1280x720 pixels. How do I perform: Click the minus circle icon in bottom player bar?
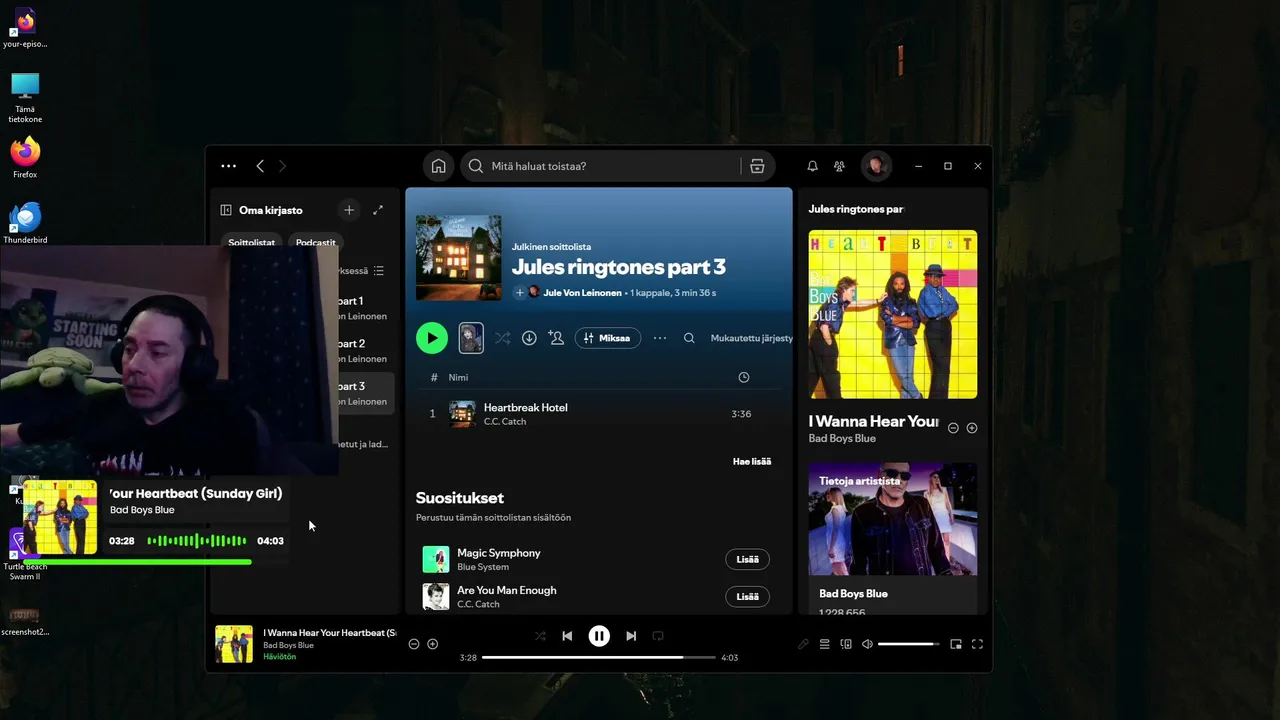[x=414, y=644]
